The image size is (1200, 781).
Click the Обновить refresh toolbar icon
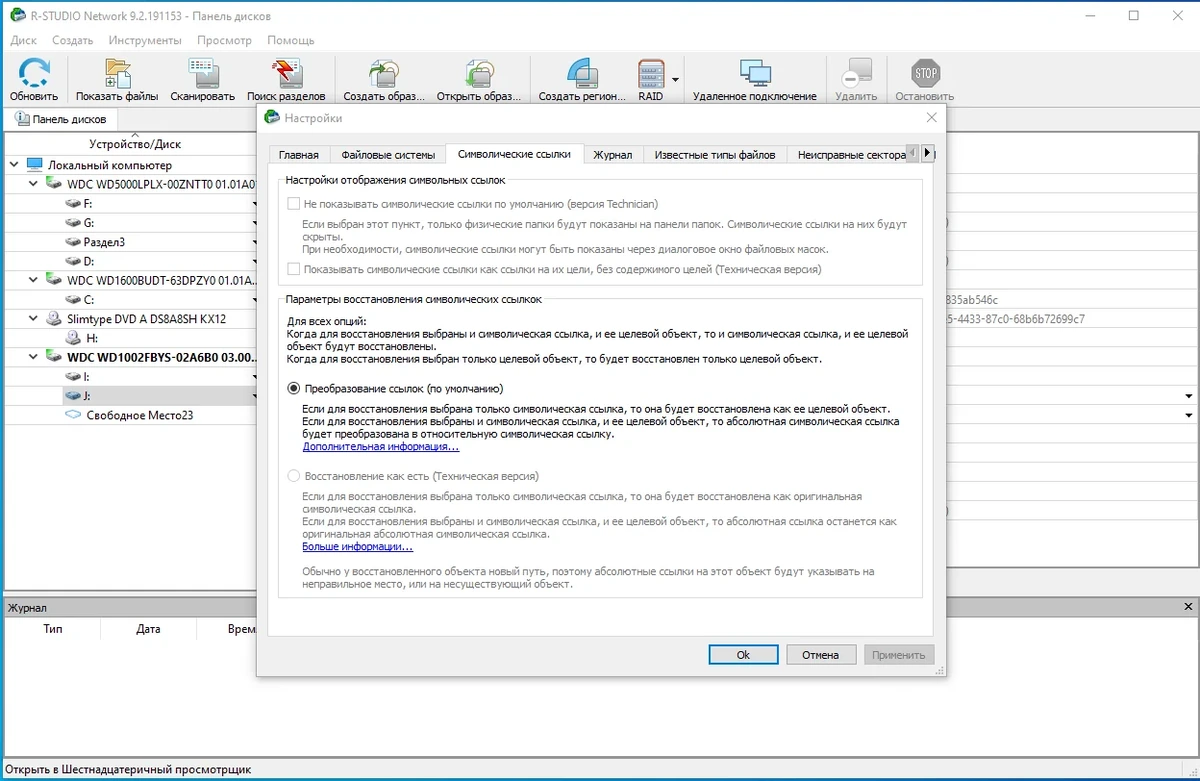(34, 73)
